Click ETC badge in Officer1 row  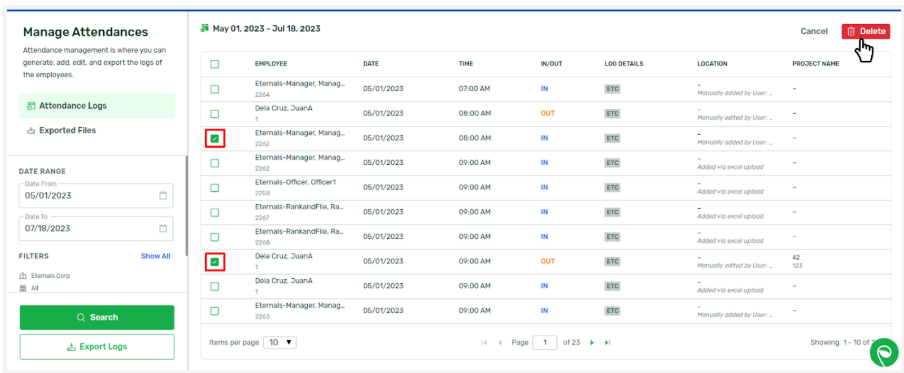pyautogui.click(x=612, y=187)
